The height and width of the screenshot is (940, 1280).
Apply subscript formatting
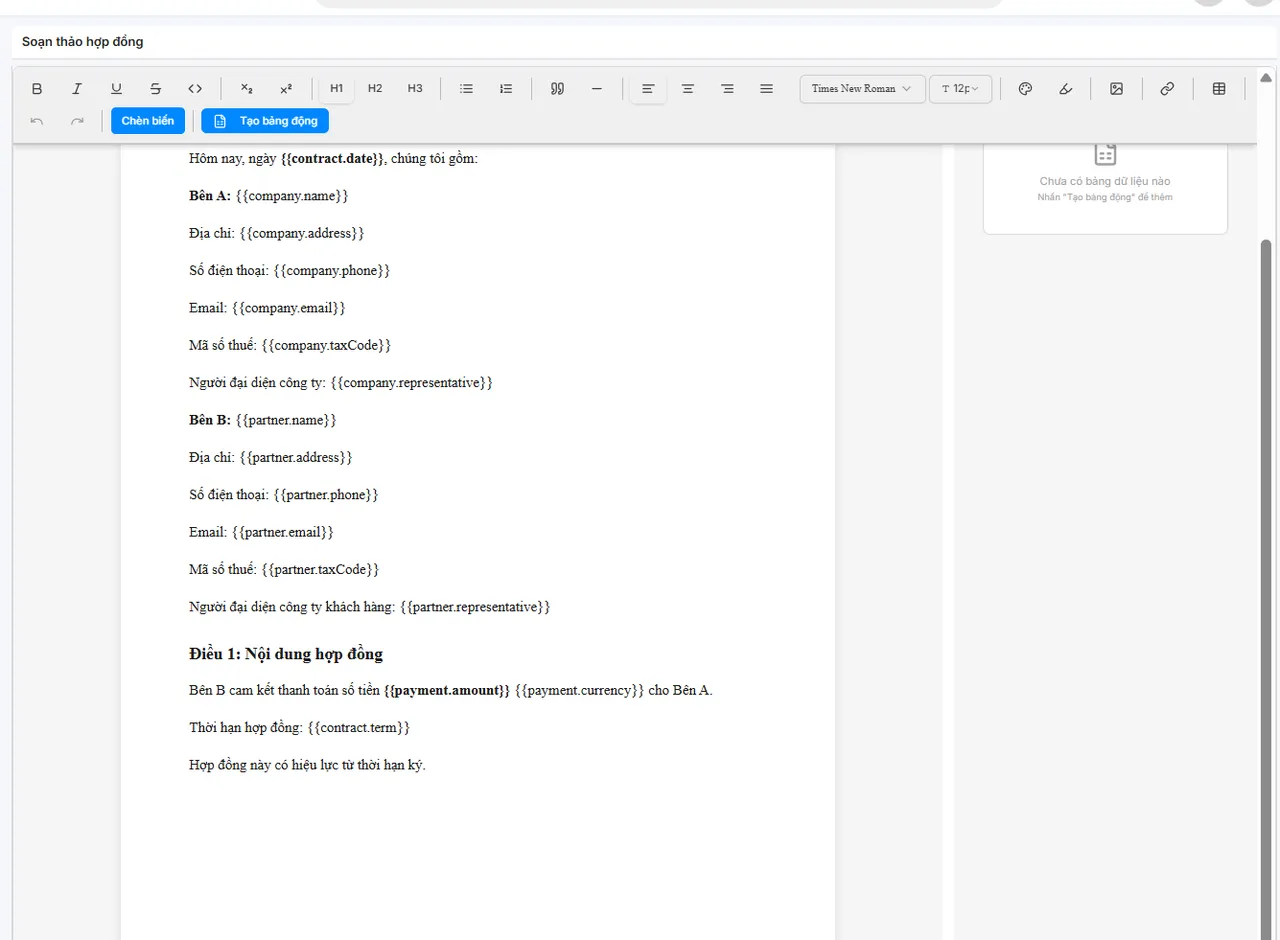click(x=247, y=89)
